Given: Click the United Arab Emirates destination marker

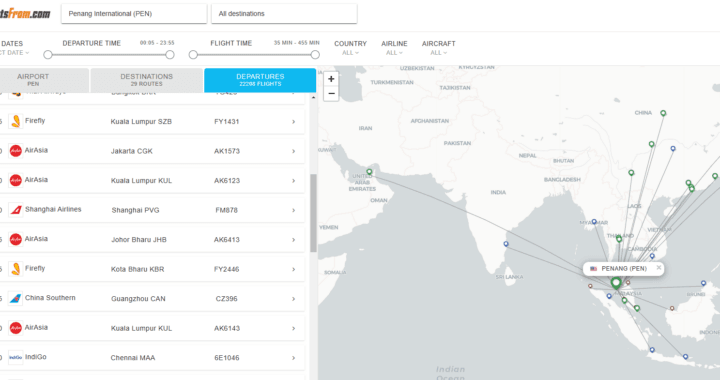Looking at the screenshot, I should tap(369, 172).
